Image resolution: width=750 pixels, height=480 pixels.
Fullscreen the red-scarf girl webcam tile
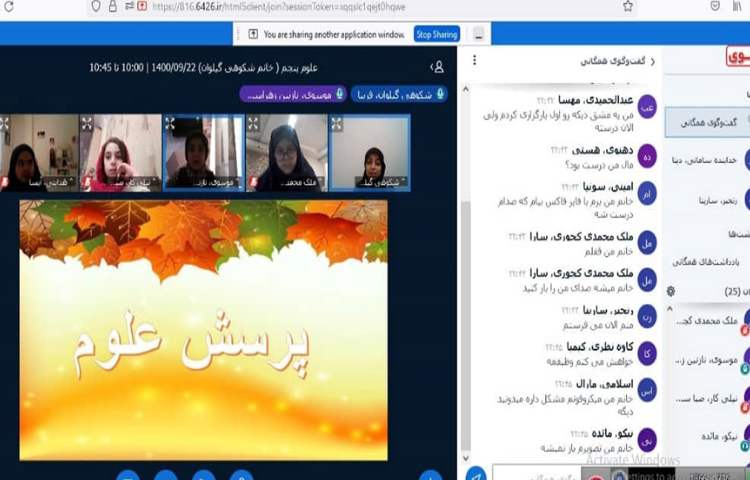pyautogui.click(x=87, y=124)
